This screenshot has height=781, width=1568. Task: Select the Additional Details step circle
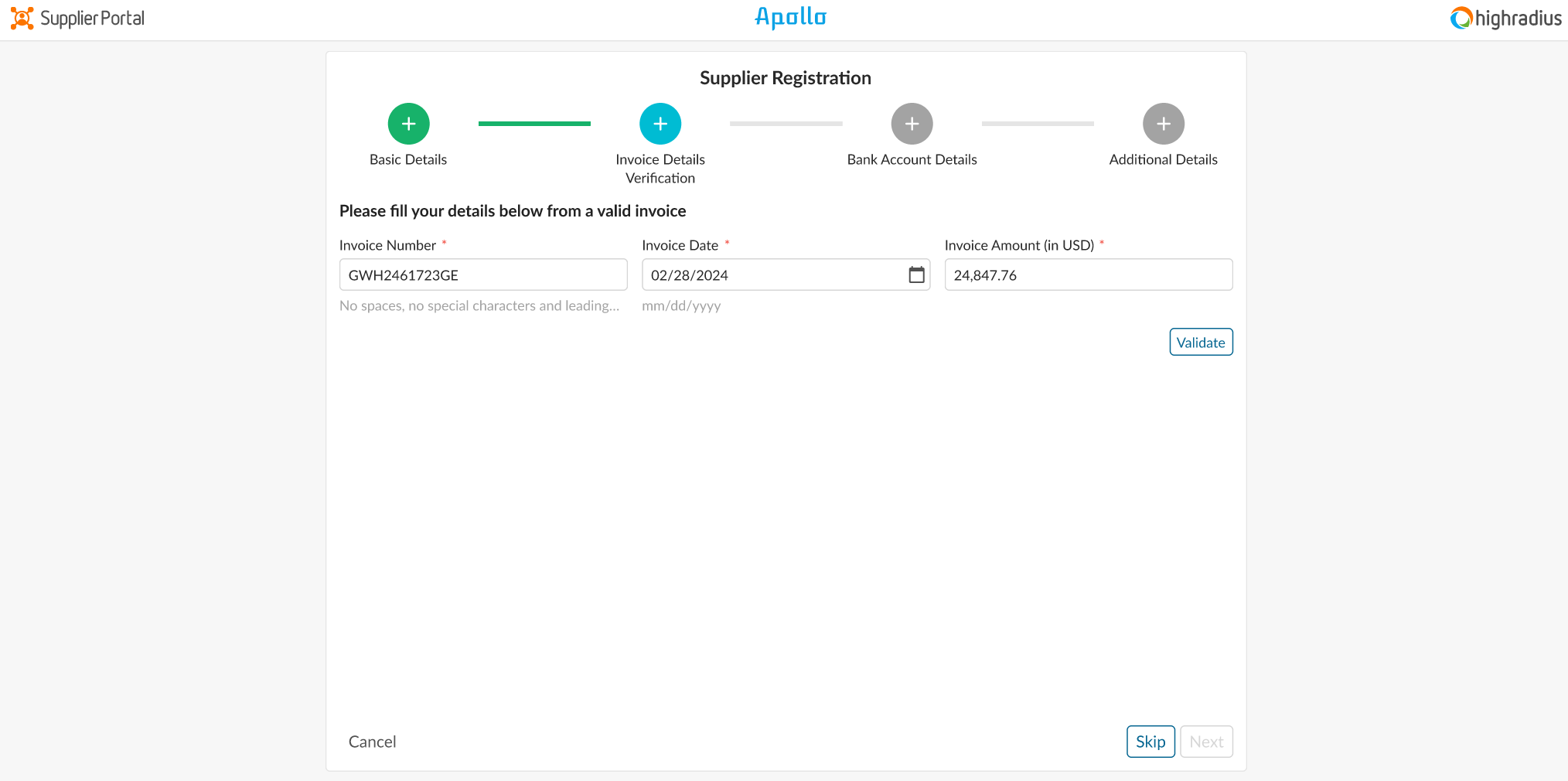point(1164,124)
